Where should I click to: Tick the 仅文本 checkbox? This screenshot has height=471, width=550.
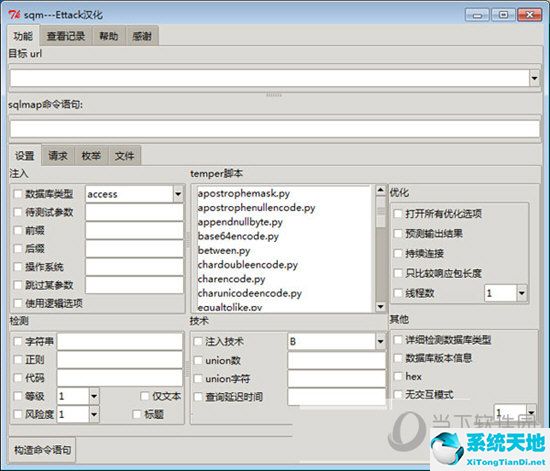click(x=145, y=396)
